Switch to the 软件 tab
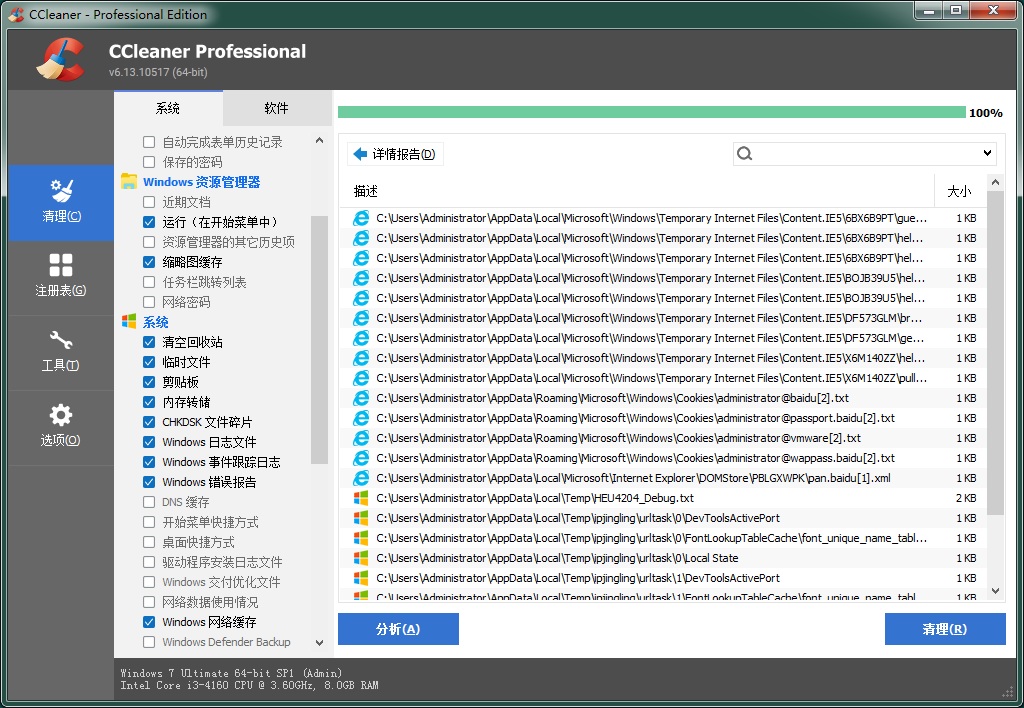 tap(277, 108)
